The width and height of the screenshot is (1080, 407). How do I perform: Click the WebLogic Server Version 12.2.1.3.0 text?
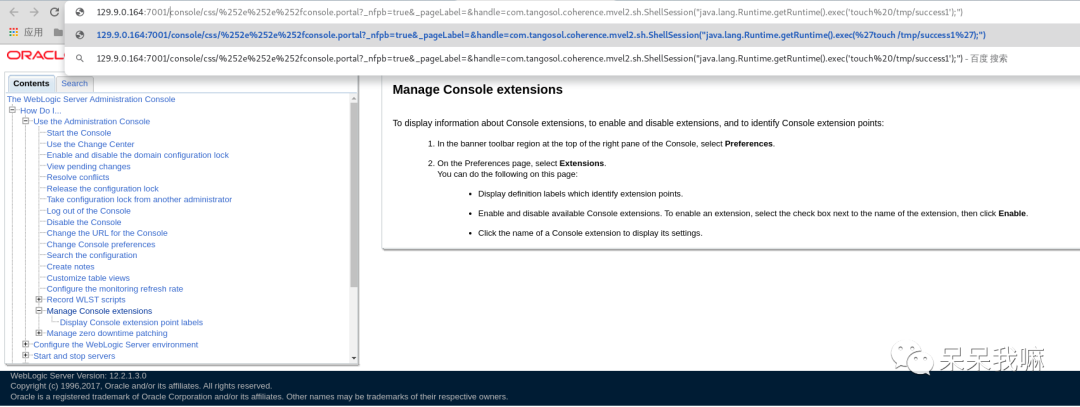[x=79, y=375]
